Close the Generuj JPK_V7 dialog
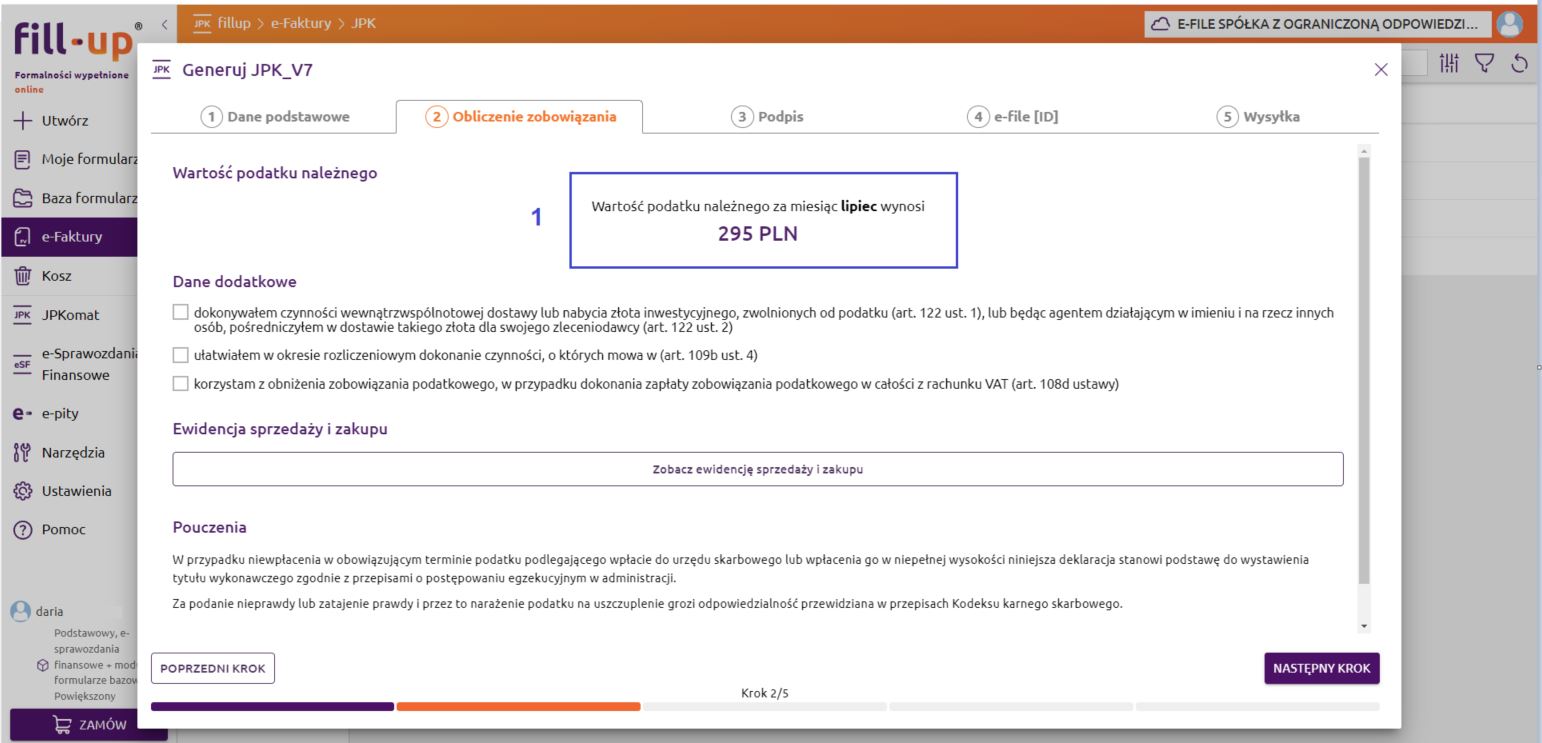 pos(1381,69)
